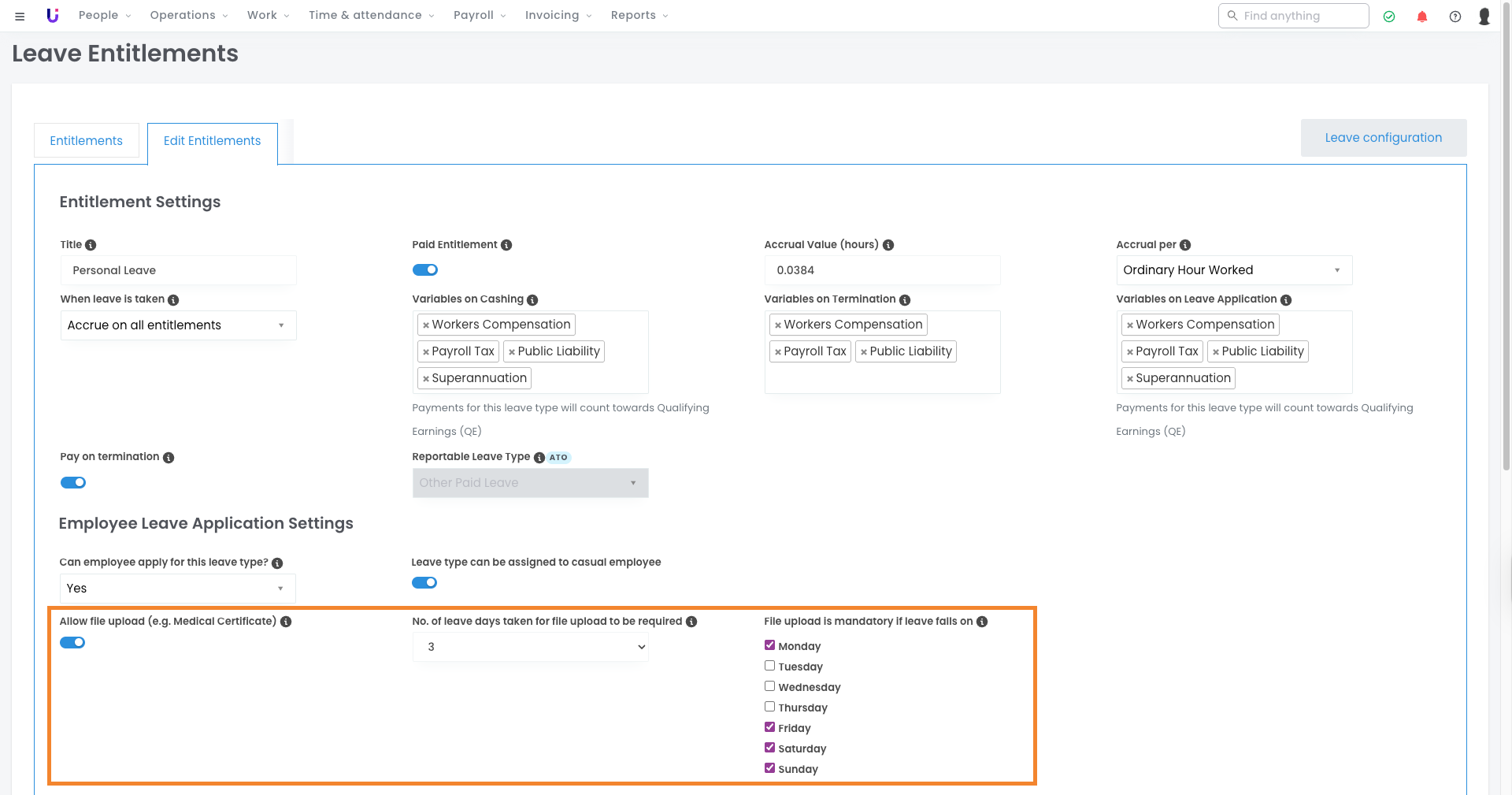Click the info icon beside Paid Entitlement
The image size is (1512, 795).
506,245
